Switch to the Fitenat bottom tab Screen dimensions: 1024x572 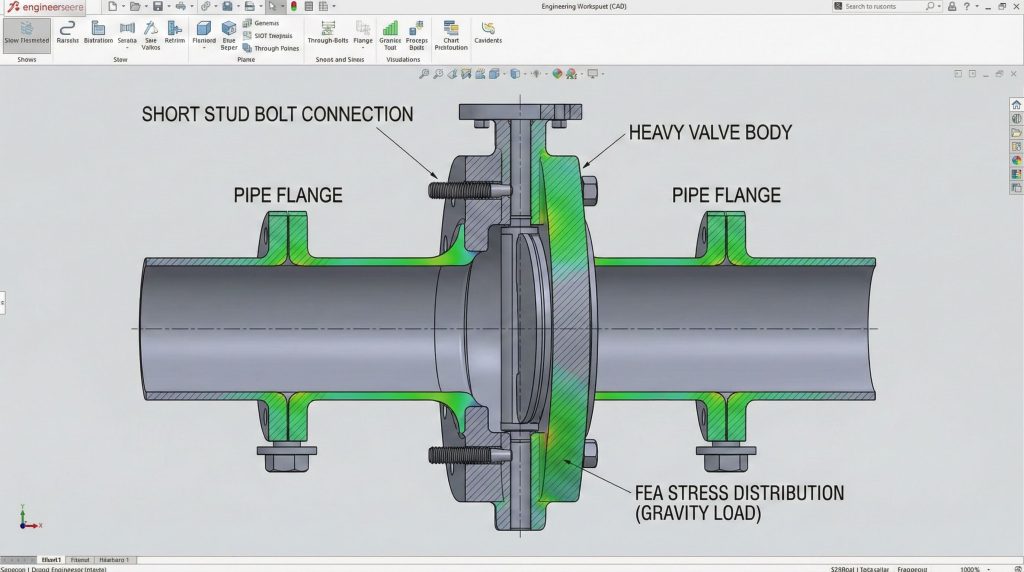tap(81, 559)
